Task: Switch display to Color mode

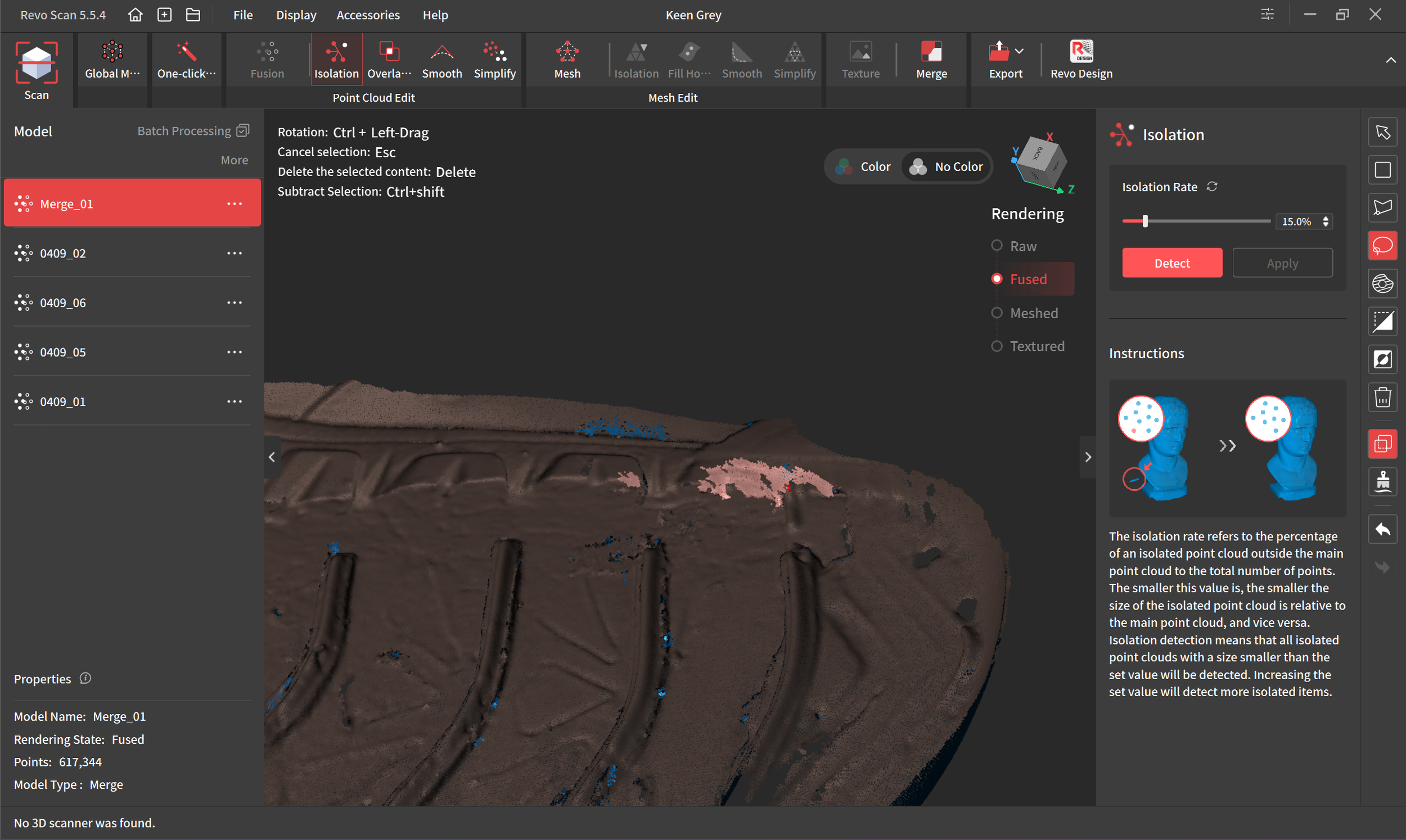Action: [x=864, y=166]
